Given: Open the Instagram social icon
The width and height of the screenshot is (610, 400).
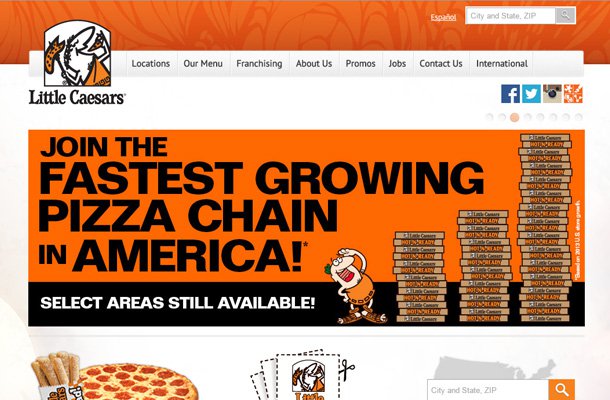Looking at the screenshot, I should point(552,94).
